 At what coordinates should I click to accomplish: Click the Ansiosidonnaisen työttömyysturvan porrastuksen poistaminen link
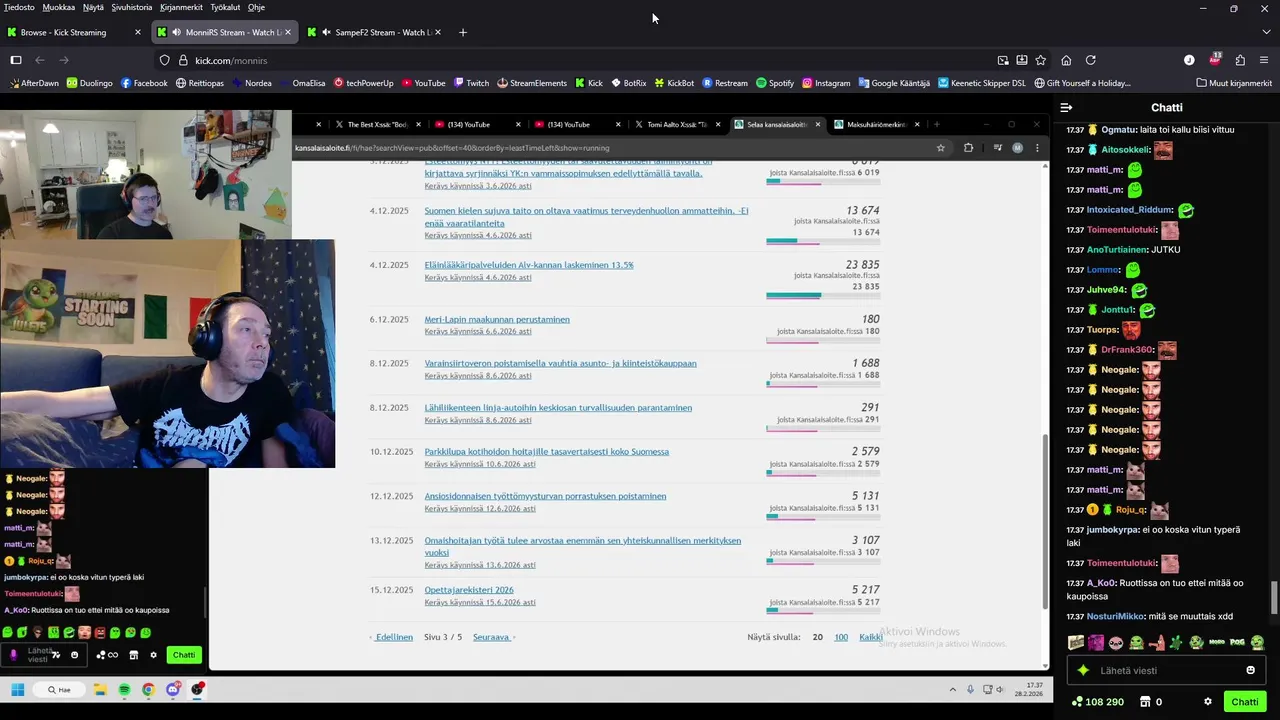tap(545, 496)
